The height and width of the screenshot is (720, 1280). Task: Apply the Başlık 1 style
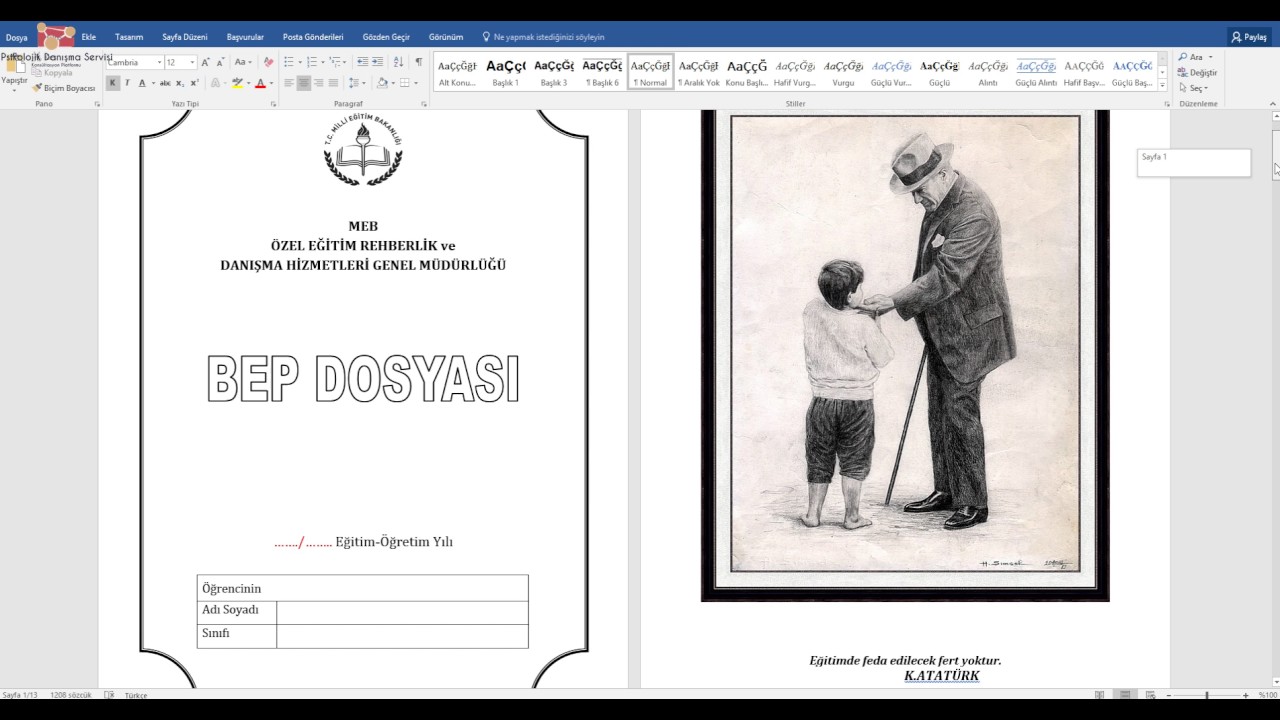click(x=506, y=72)
